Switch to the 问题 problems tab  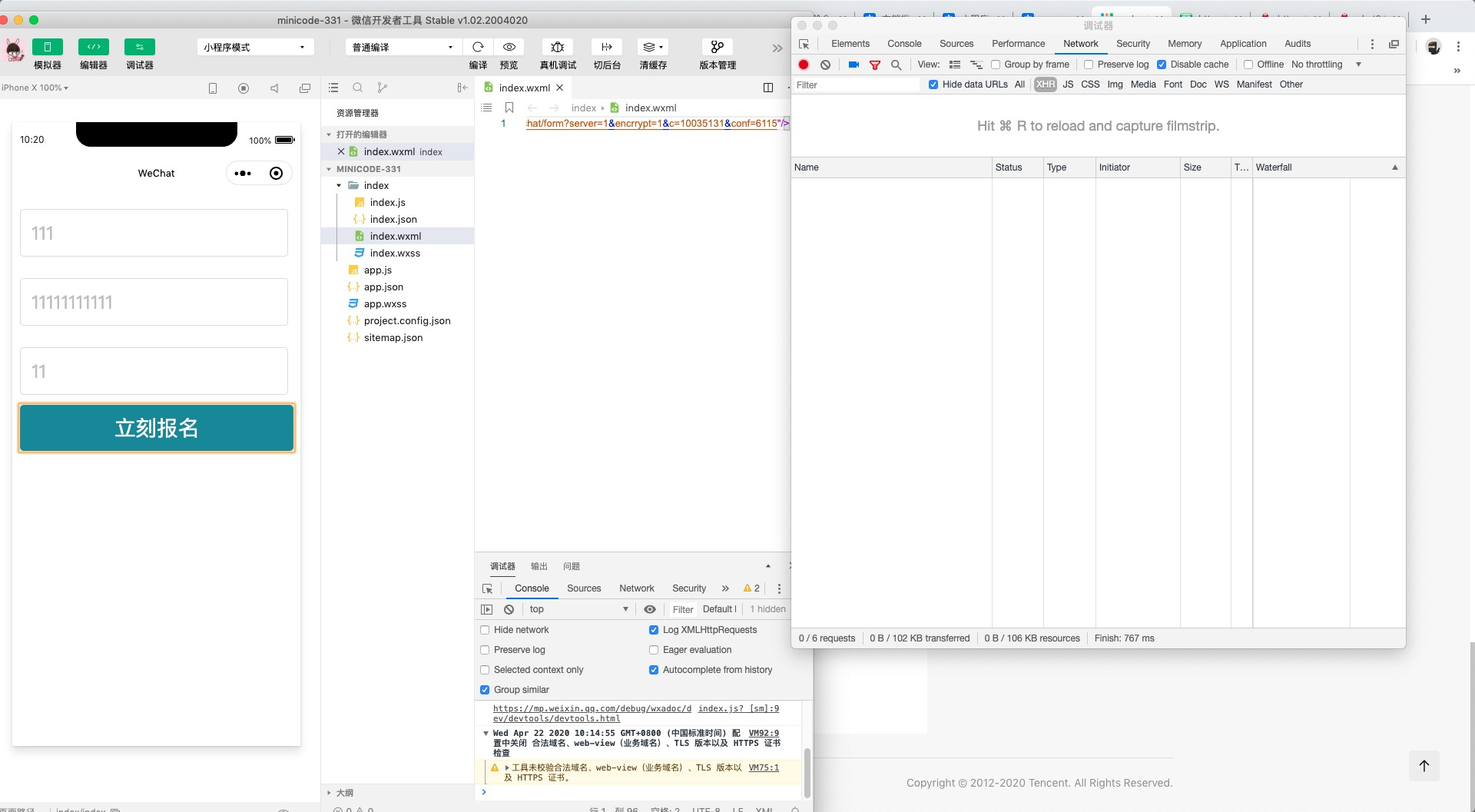pos(572,566)
